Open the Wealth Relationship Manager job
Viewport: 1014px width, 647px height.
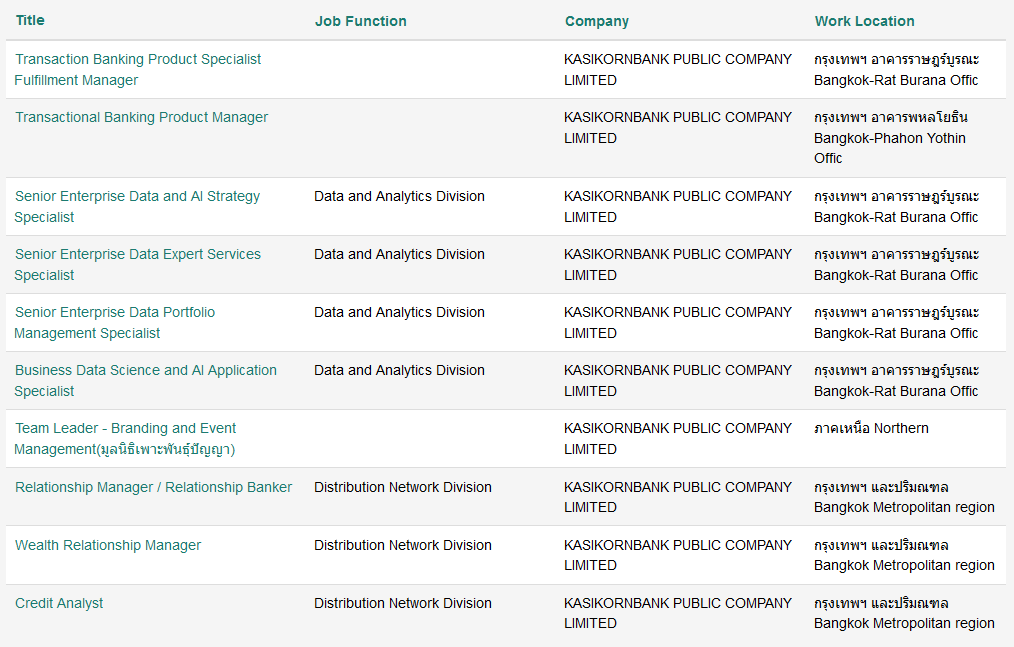click(108, 545)
